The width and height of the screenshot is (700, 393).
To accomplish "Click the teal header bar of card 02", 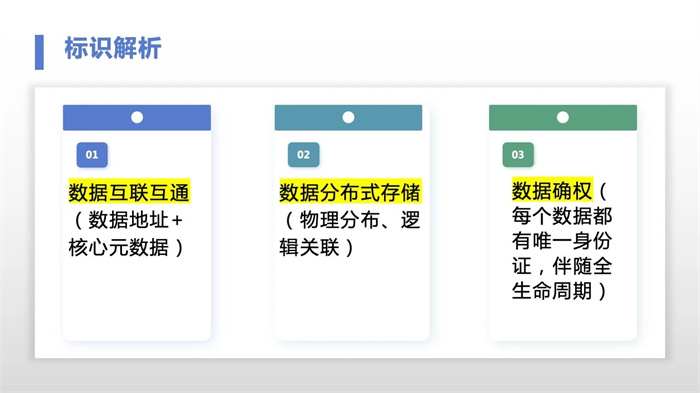I will 348,117.
